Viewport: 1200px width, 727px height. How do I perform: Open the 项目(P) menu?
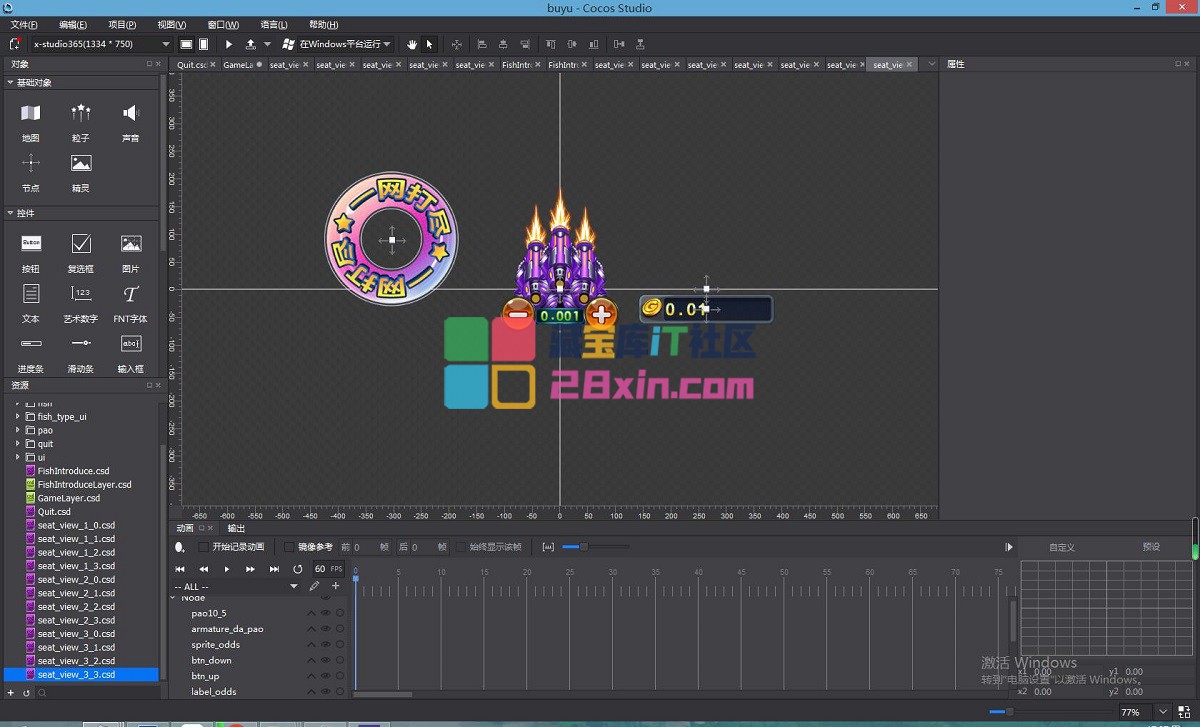[x=122, y=25]
